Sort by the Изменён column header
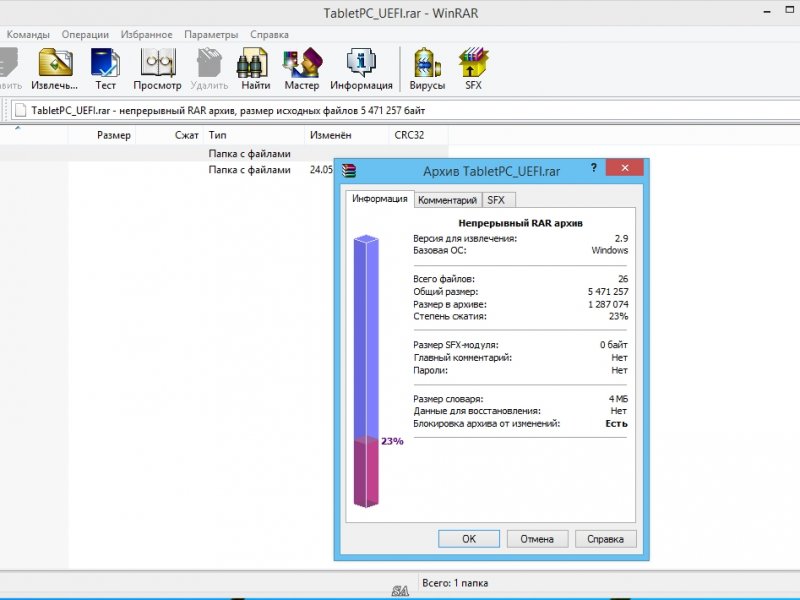The height and width of the screenshot is (600, 800). (x=347, y=135)
